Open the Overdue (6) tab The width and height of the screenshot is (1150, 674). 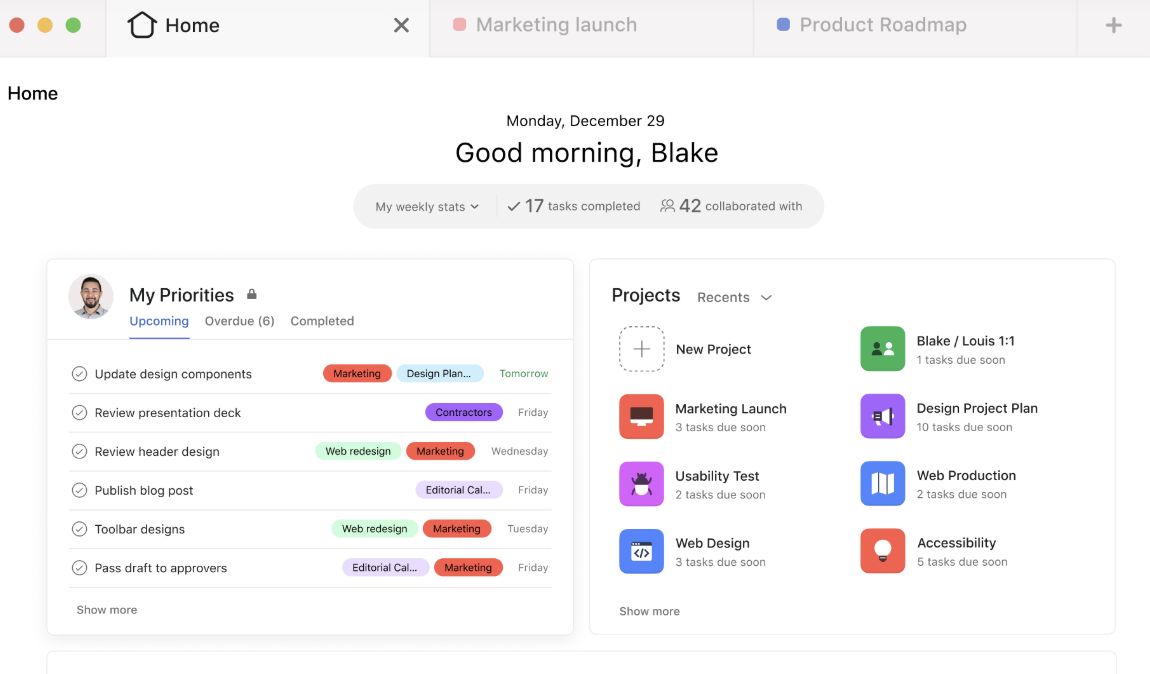pyautogui.click(x=239, y=321)
